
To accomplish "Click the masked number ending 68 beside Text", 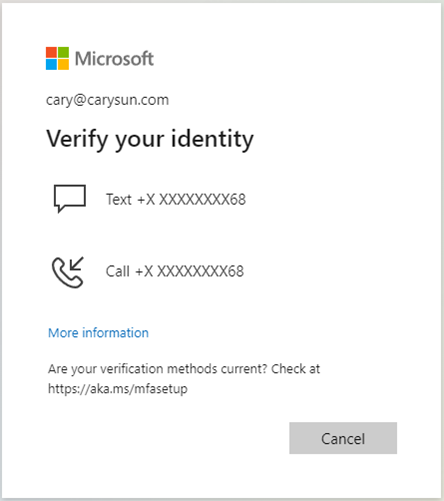I will [191, 199].
